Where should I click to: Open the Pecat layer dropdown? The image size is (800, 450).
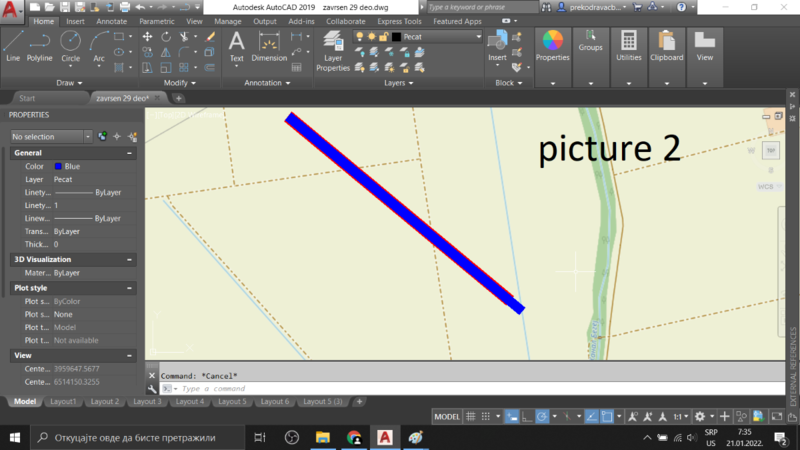(440, 37)
